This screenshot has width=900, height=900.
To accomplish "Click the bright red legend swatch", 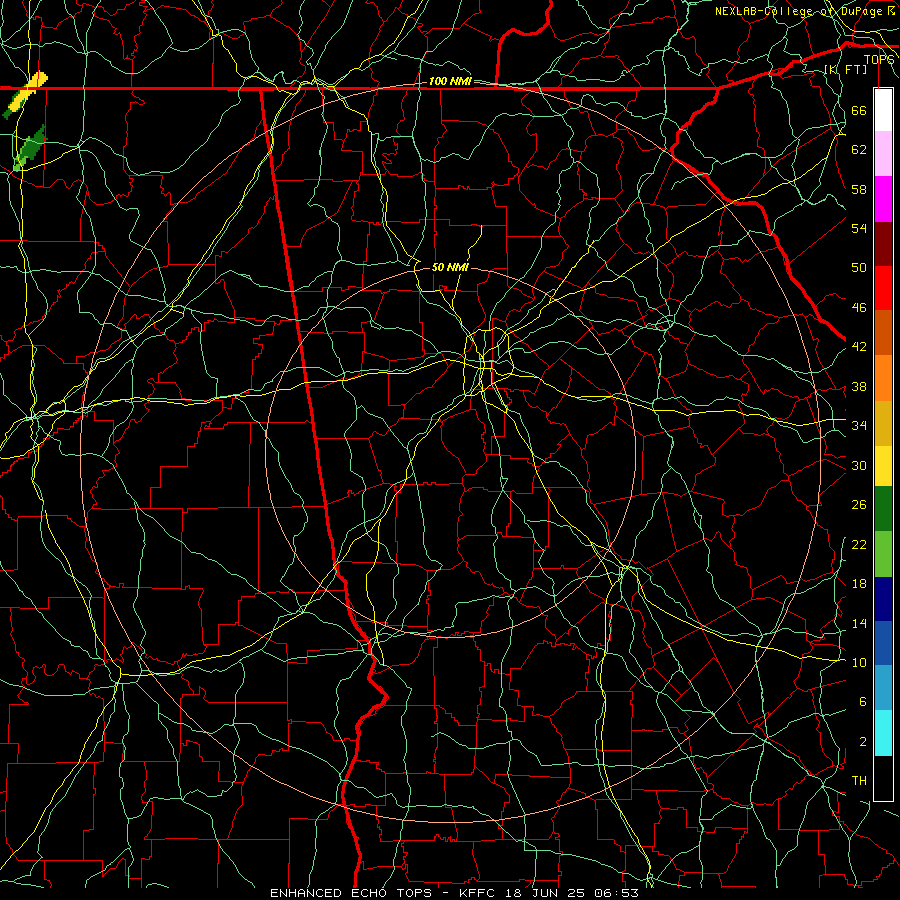I will (x=883, y=288).
